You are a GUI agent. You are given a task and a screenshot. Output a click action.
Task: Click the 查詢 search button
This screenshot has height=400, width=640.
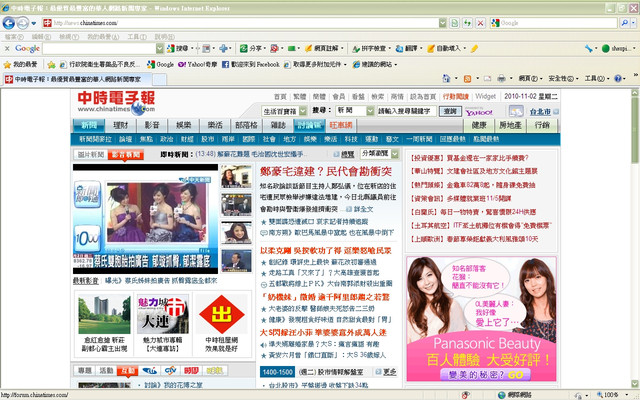point(450,111)
